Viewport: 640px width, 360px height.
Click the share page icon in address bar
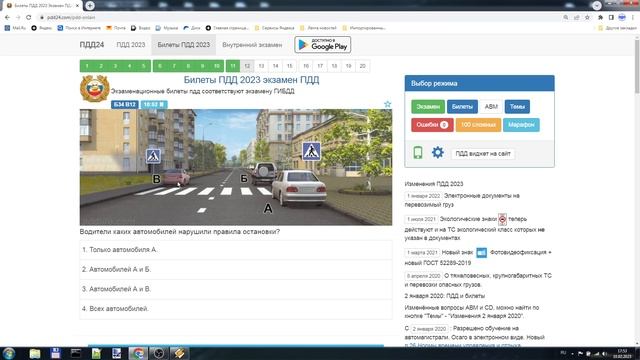576,18
